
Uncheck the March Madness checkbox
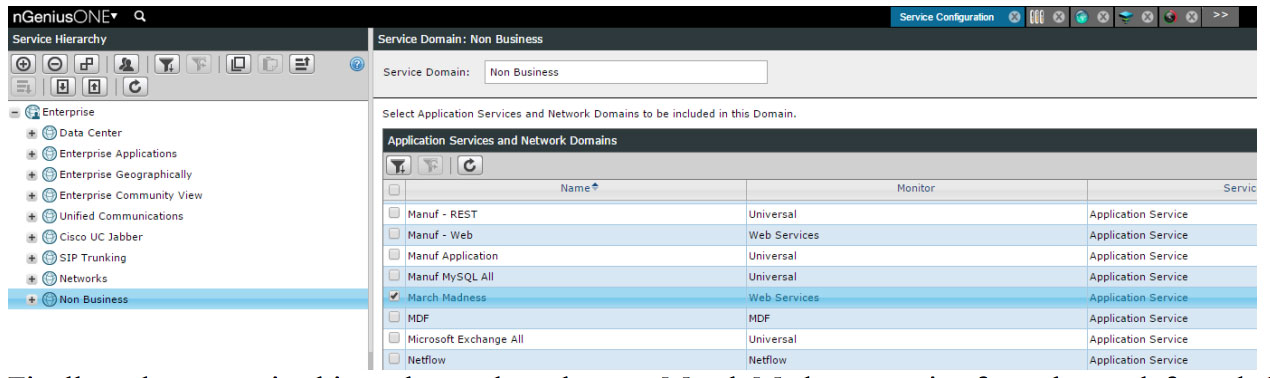pyautogui.click(x=394, y=297)
